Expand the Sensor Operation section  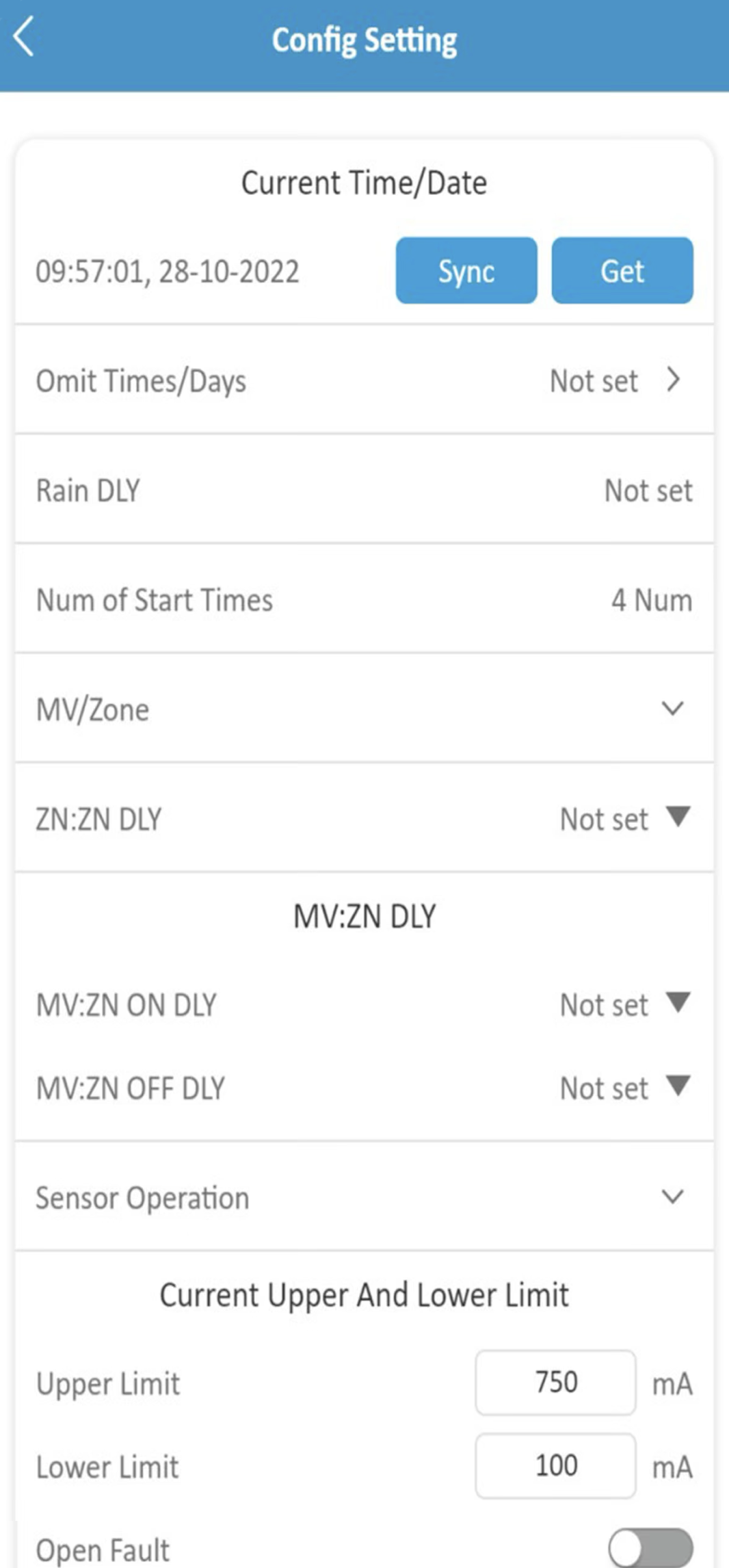673,1197
